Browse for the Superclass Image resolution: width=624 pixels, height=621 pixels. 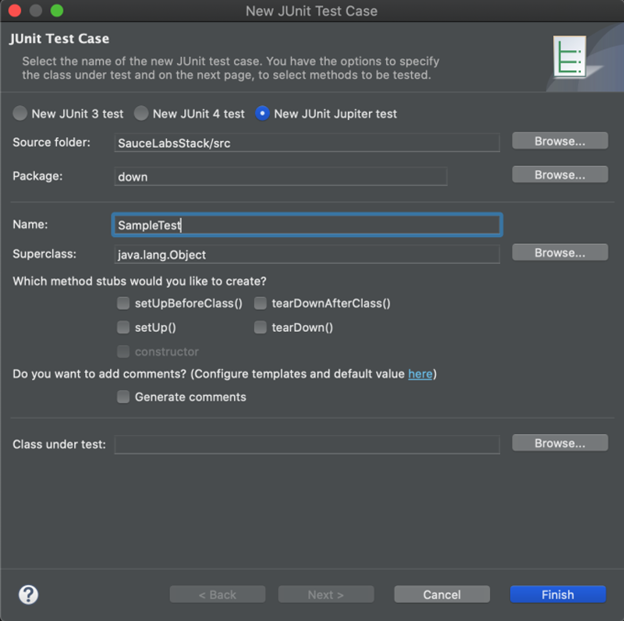(560, 253)
